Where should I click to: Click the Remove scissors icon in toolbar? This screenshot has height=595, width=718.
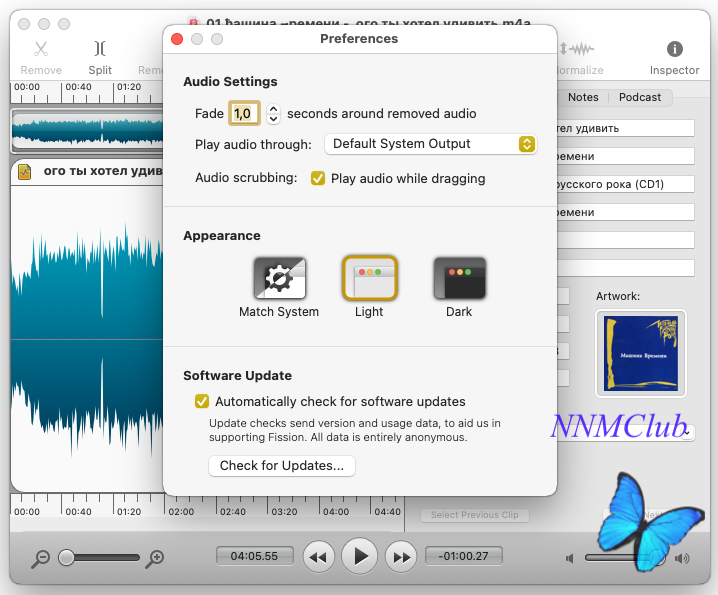(41, 49)
